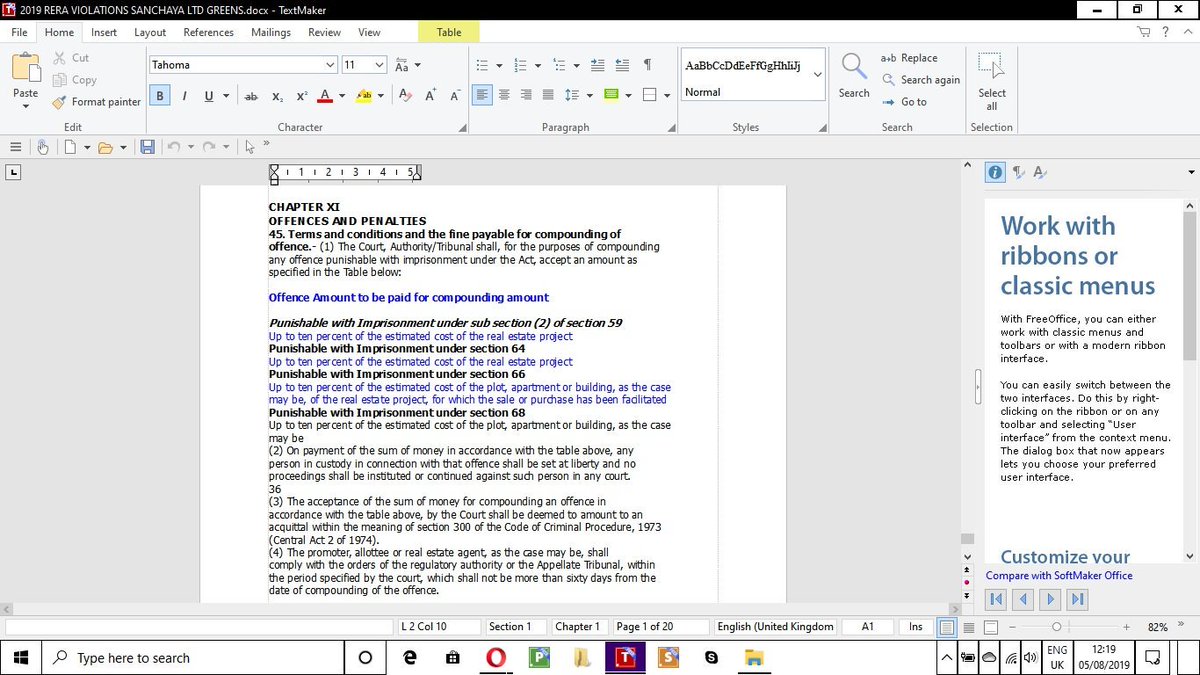This screenshot has width=1200, height=675.
Task: Open the font size dropdown
Action: coord(379,65)
